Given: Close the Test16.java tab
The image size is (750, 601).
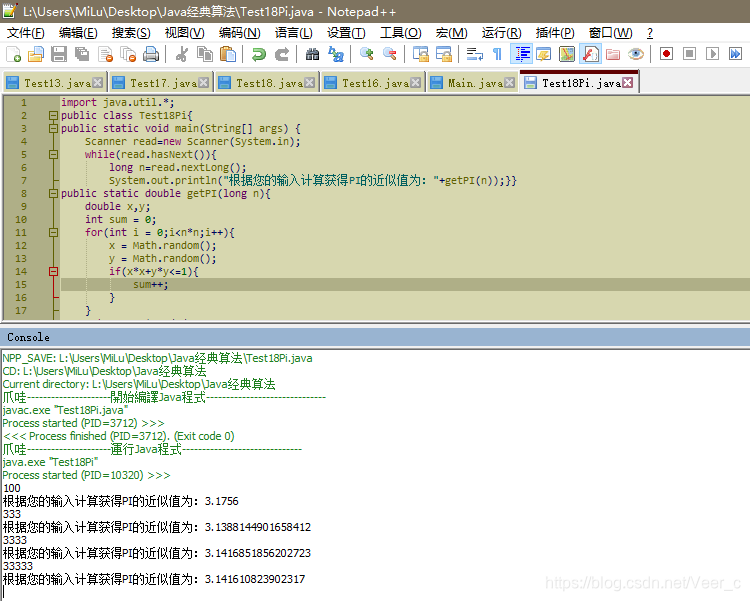Looking at the screenshot, I should coord(416,83).
